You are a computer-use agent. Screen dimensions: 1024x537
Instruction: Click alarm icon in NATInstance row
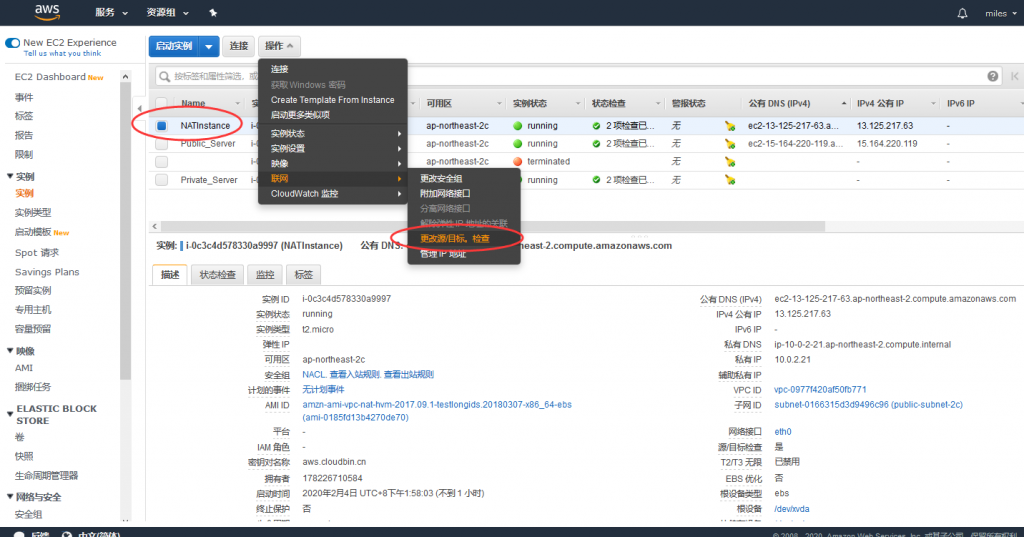(730, 126)
